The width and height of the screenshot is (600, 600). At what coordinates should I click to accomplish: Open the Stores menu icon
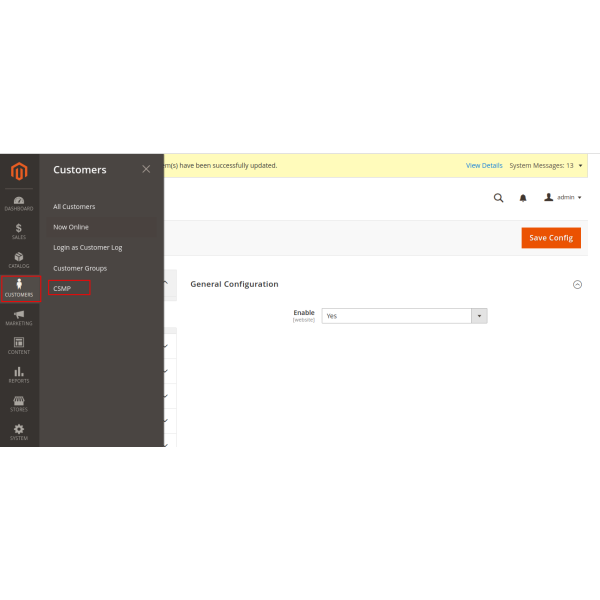(x=19, y=403)
